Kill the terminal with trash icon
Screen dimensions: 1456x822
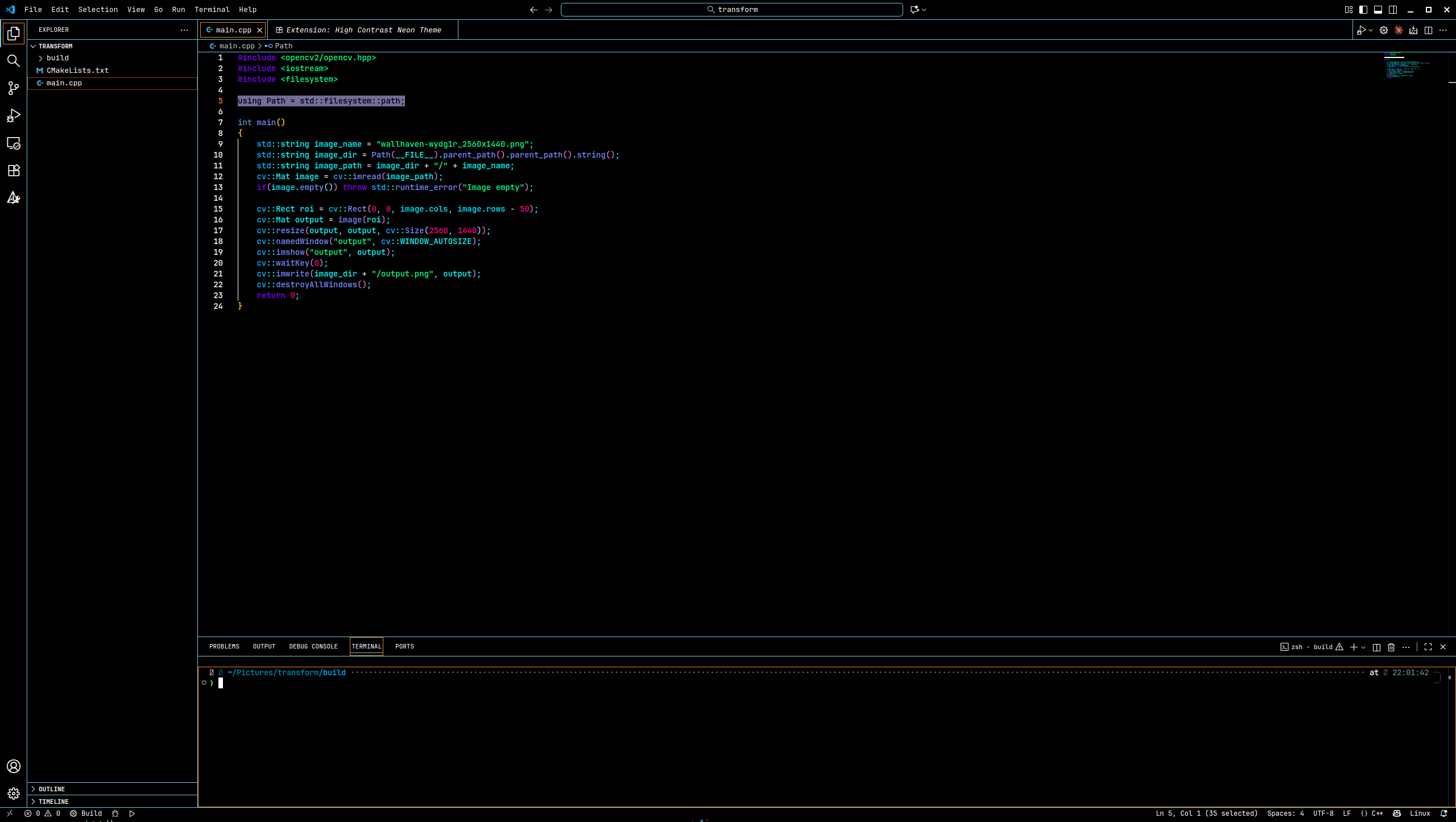(x=1391, y=647)
